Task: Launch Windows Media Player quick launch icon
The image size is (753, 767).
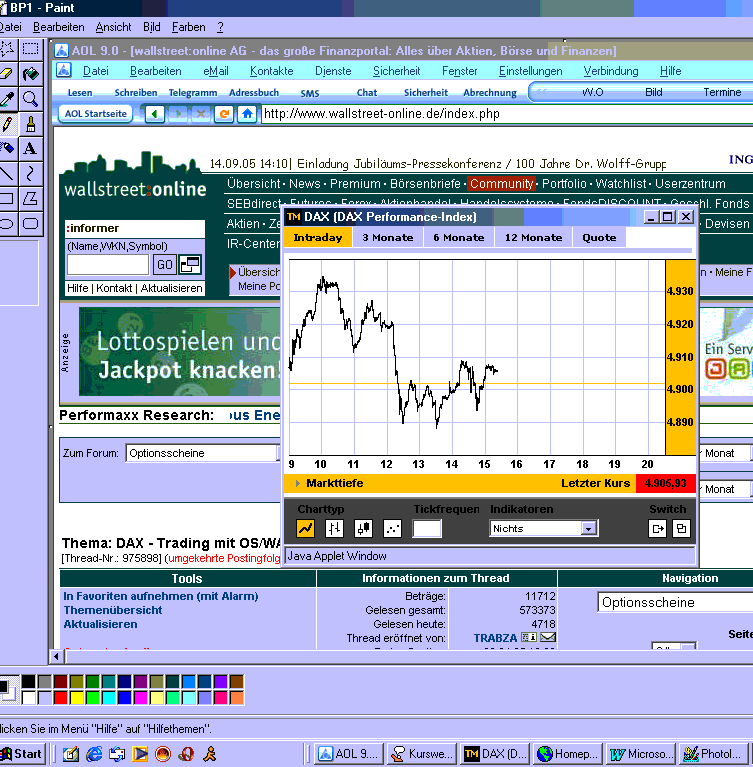Action: click(x=140, y=754)
